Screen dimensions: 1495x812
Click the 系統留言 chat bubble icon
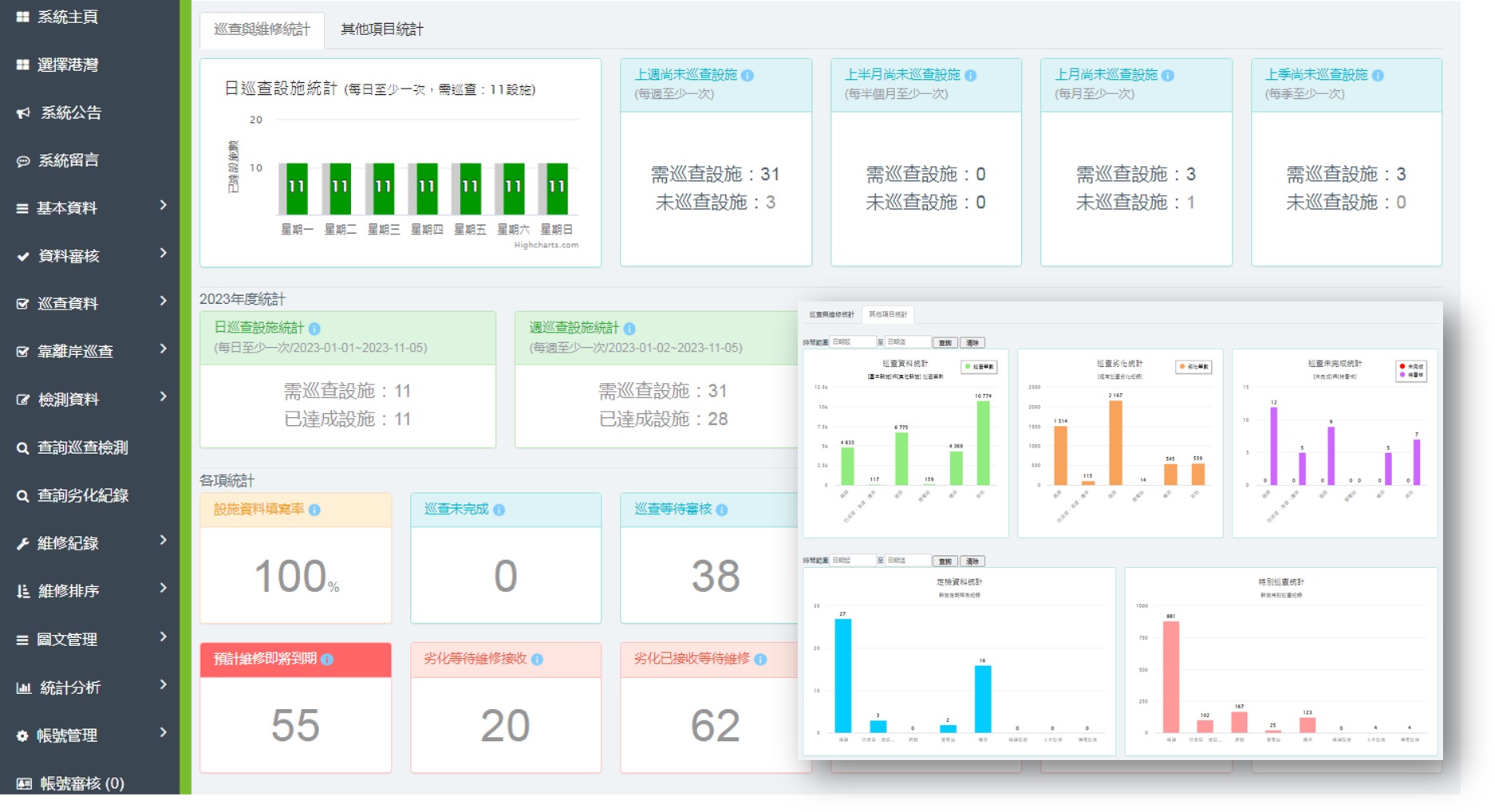coord(23,161)
